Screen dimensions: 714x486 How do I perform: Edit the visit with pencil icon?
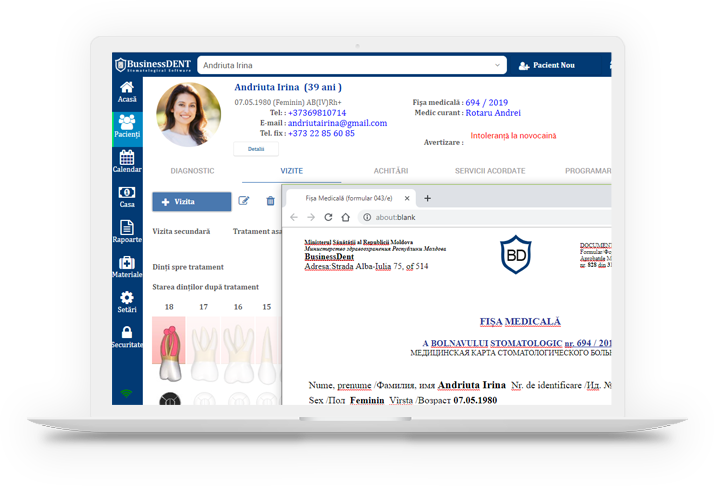click(x=244, y=201)
